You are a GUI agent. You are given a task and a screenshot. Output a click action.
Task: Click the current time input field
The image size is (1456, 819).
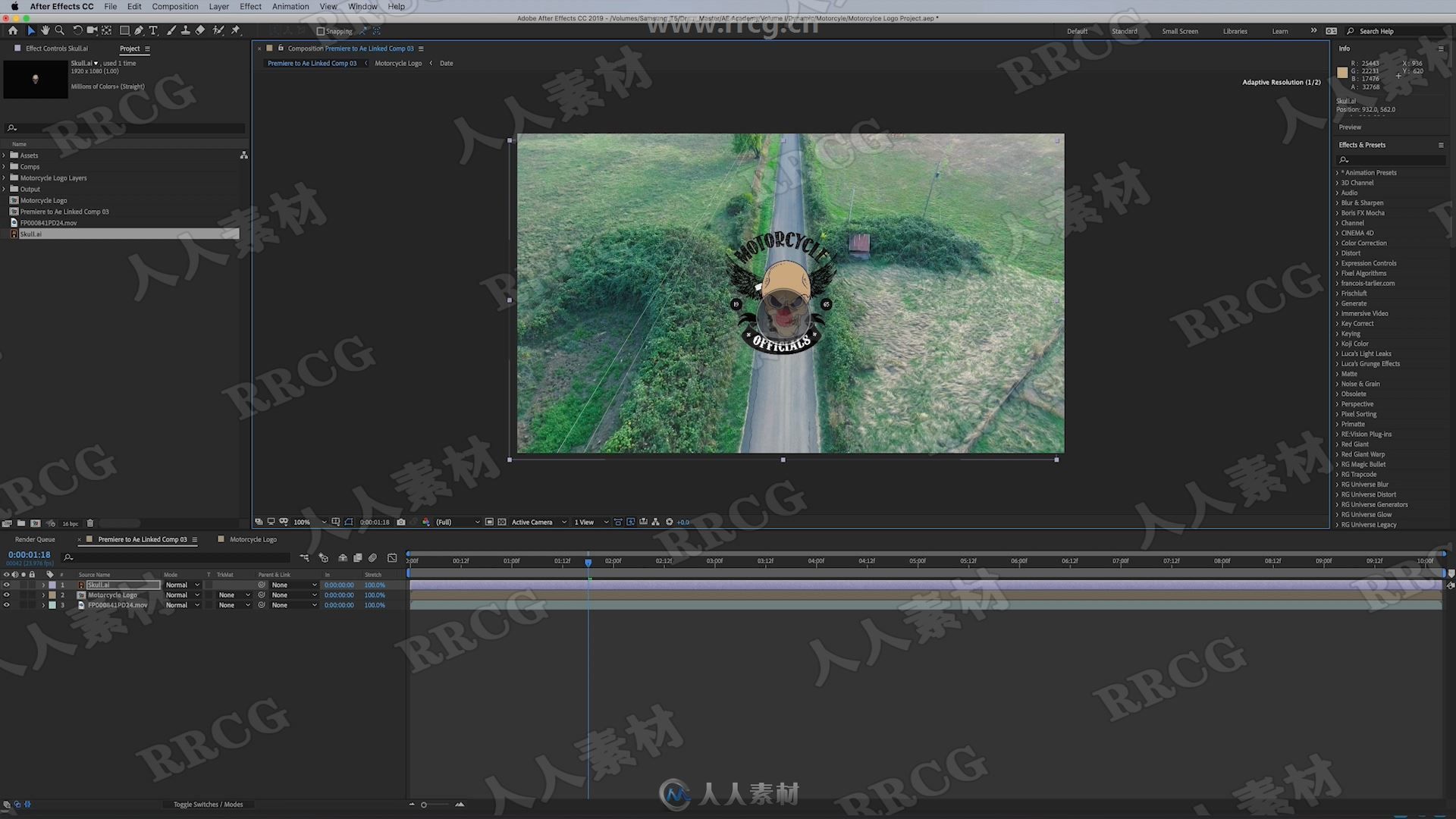(x=29, y=554)
